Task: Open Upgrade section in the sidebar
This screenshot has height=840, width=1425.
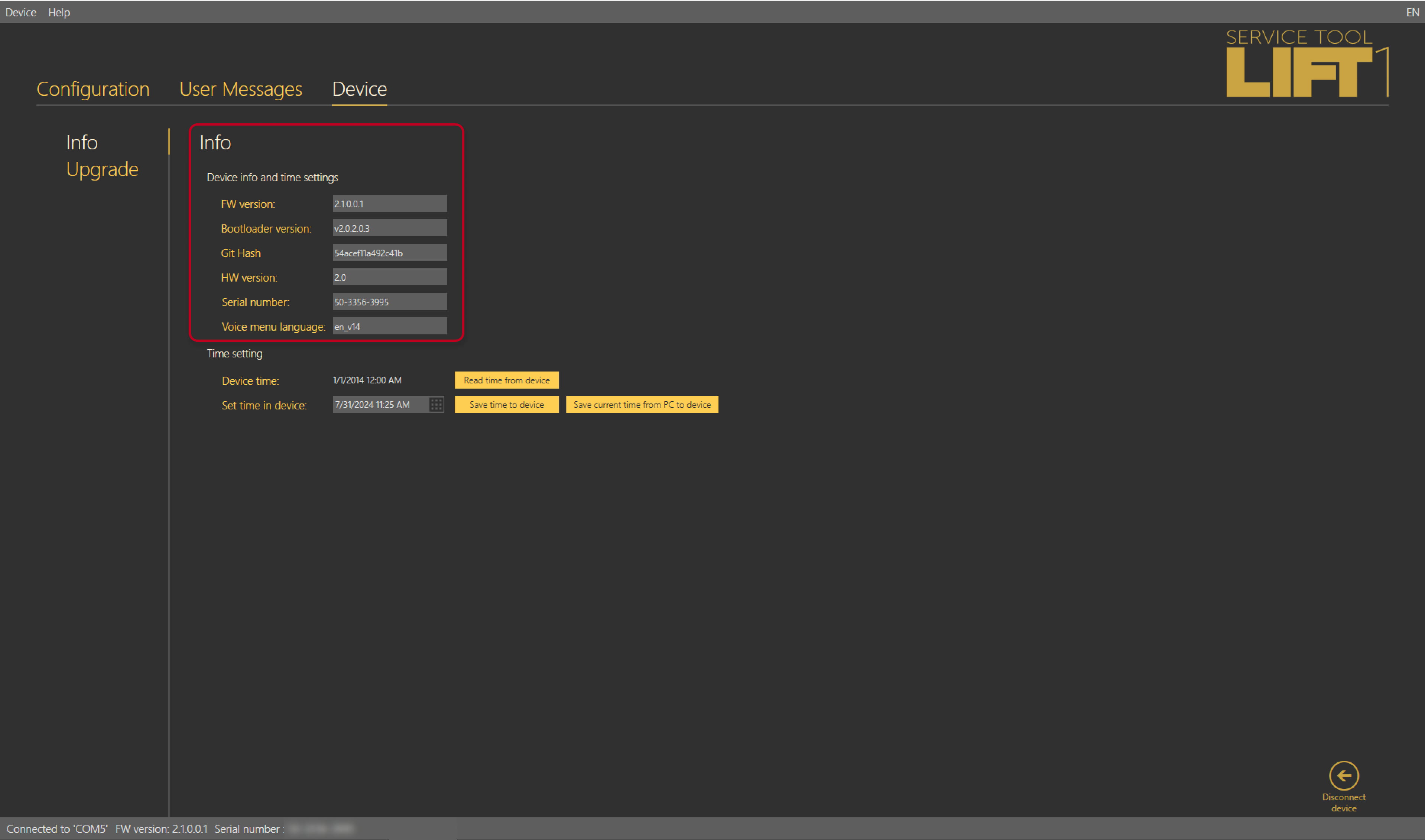Action: [102, 169]
